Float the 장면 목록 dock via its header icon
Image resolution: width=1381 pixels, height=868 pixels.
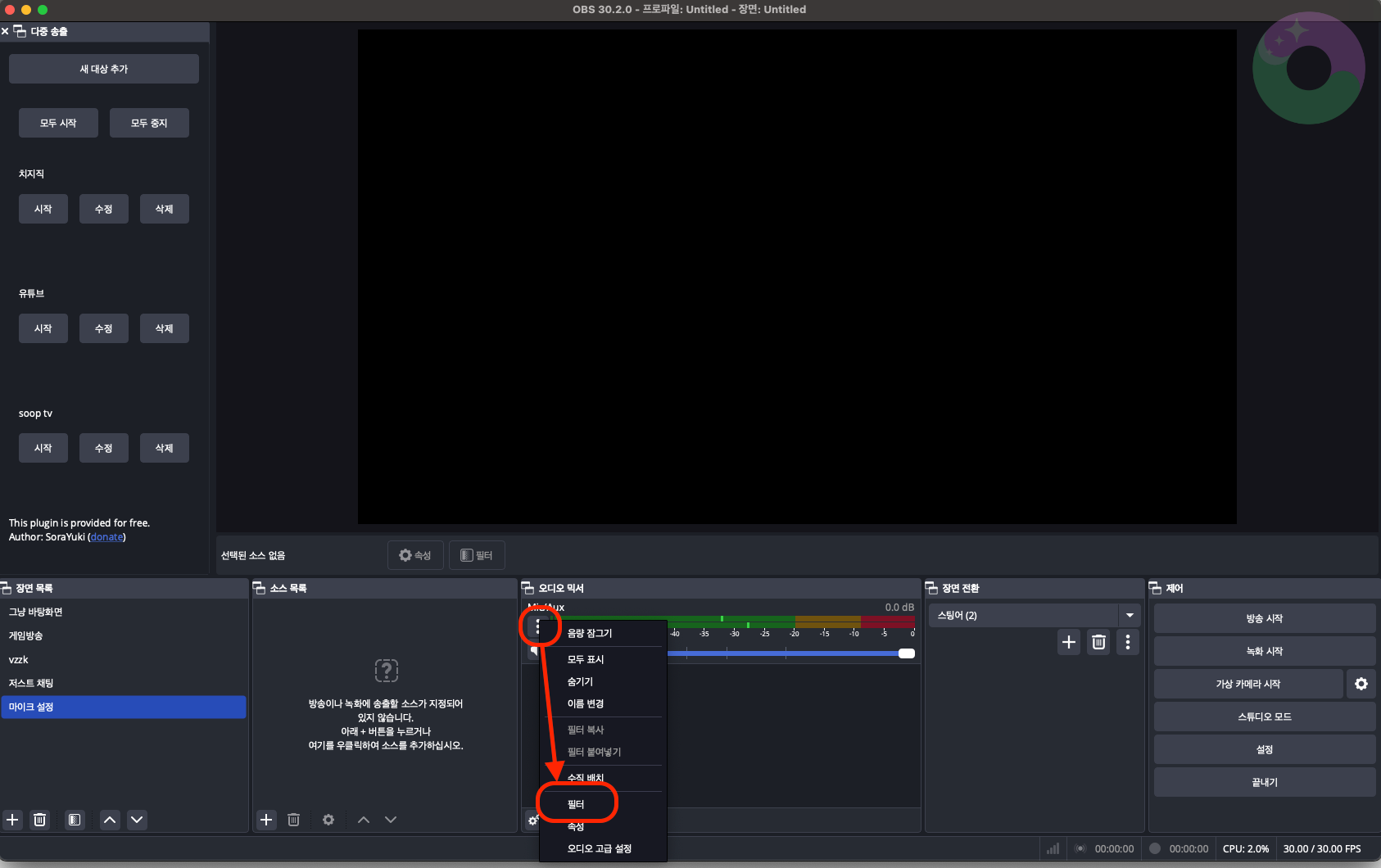pyautogui.click(x=6, y=588)
